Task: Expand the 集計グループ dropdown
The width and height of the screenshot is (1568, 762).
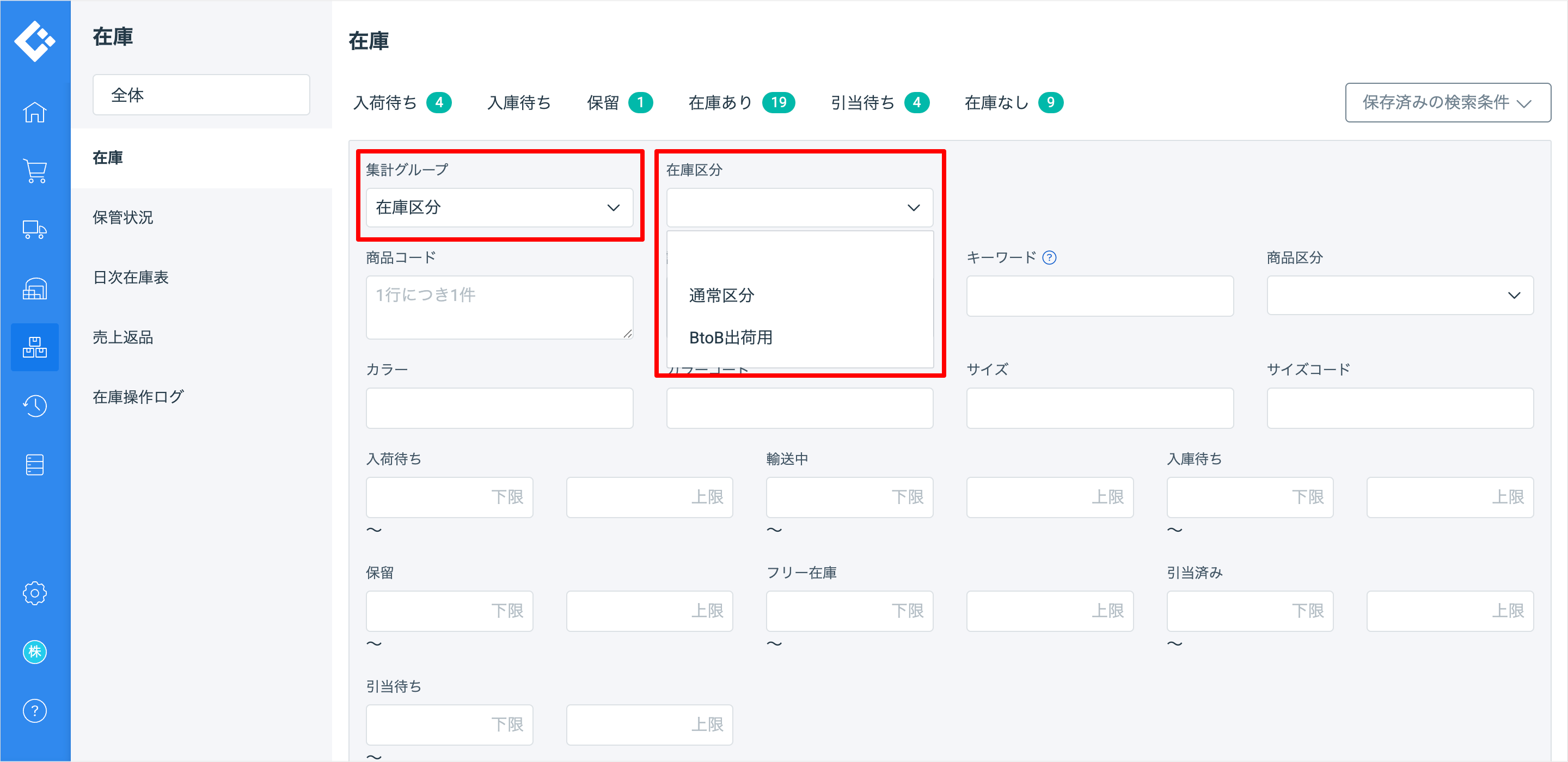Action: coord(499,207)
